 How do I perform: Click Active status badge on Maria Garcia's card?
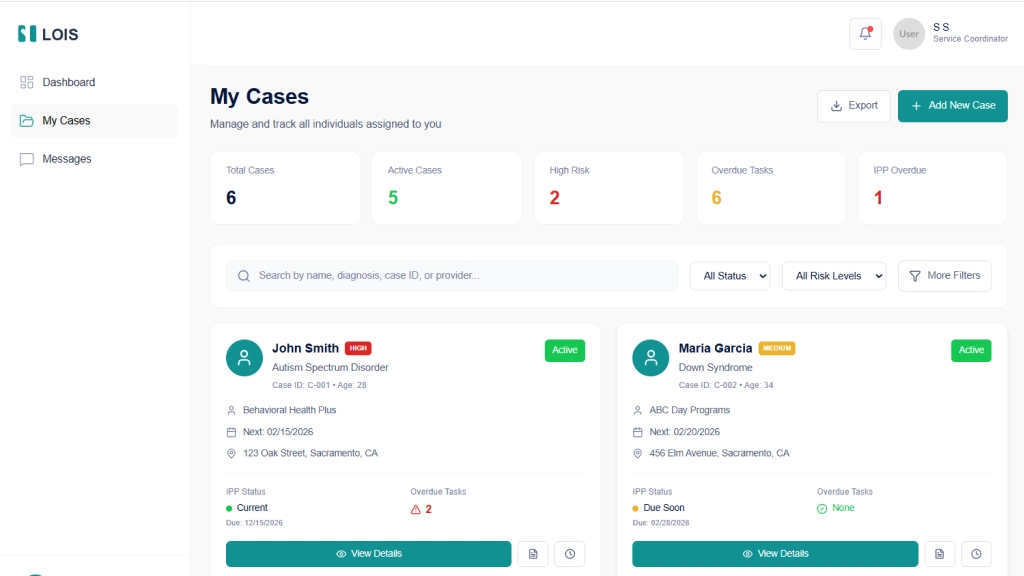pyautogui.click(x=971, y=351)
